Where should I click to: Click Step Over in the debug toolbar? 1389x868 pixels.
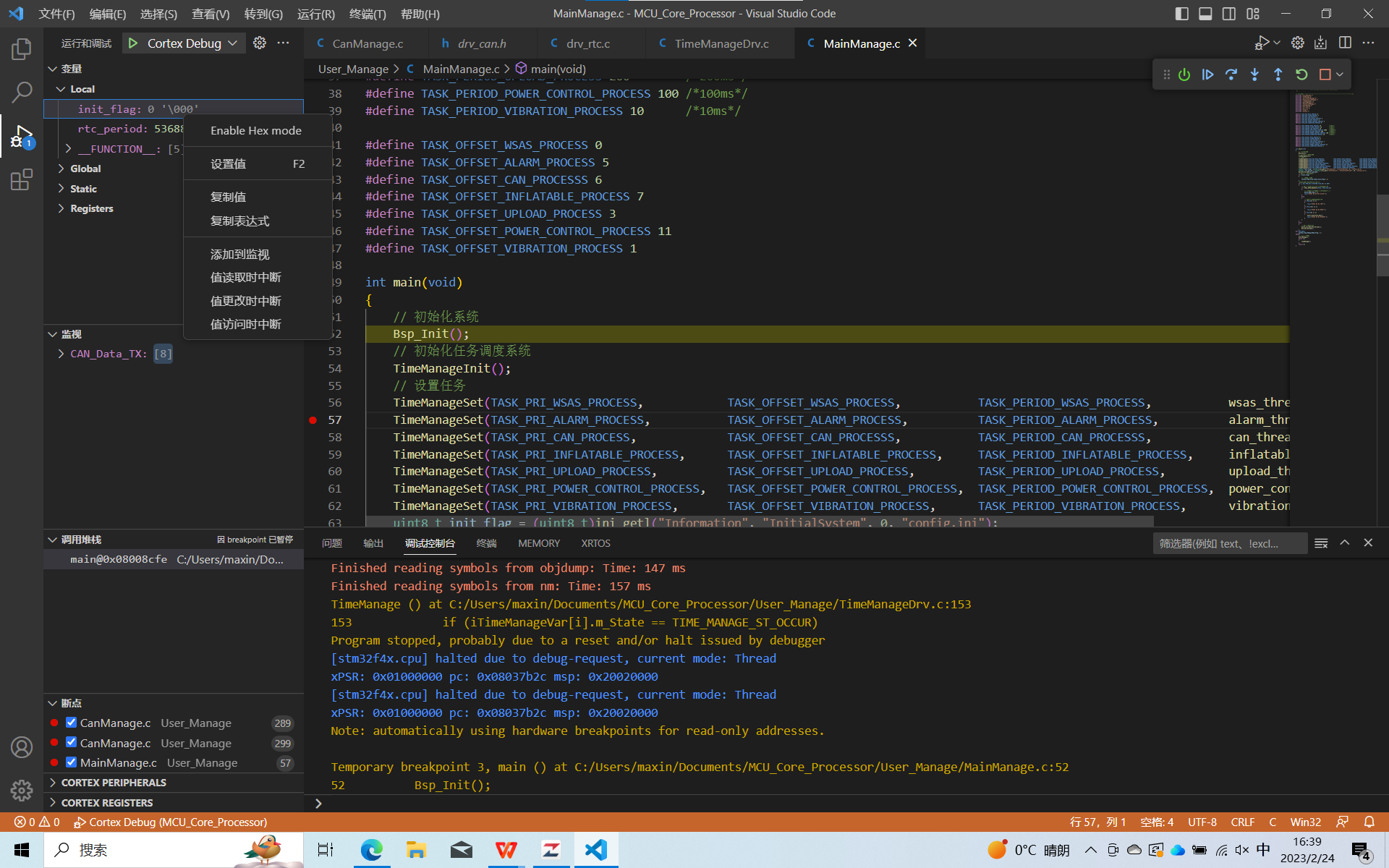coord(1231,74)
